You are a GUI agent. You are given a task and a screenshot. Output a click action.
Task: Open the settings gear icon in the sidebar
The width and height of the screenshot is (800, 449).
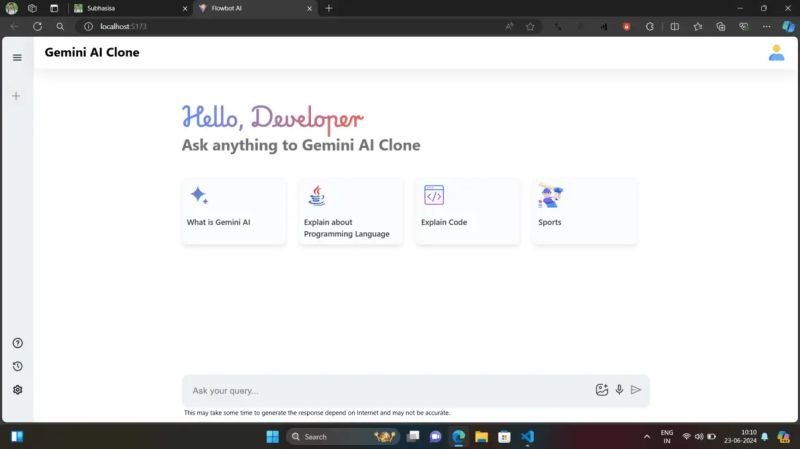tap(18, 390)
